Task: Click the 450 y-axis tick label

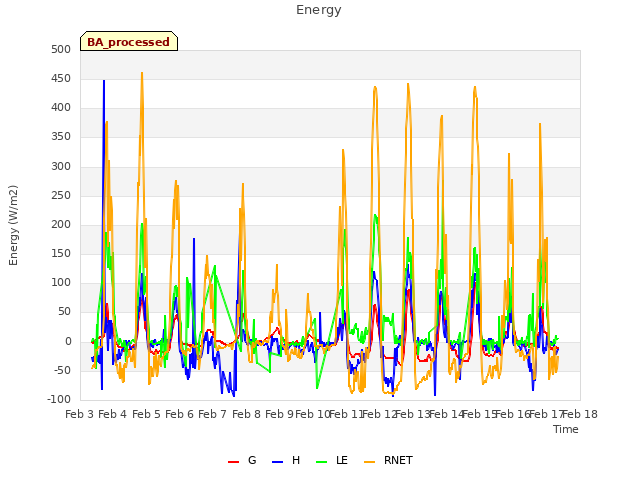Action: [61, 78]
